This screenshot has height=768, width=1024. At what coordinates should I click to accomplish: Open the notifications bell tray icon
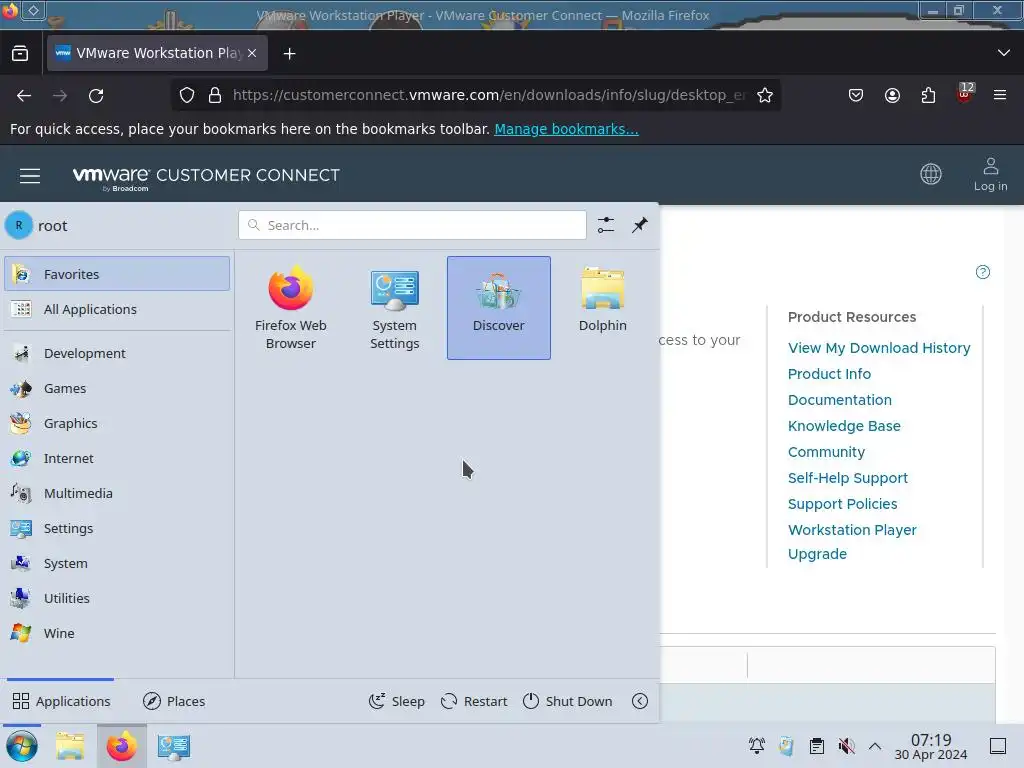[757, 746]
